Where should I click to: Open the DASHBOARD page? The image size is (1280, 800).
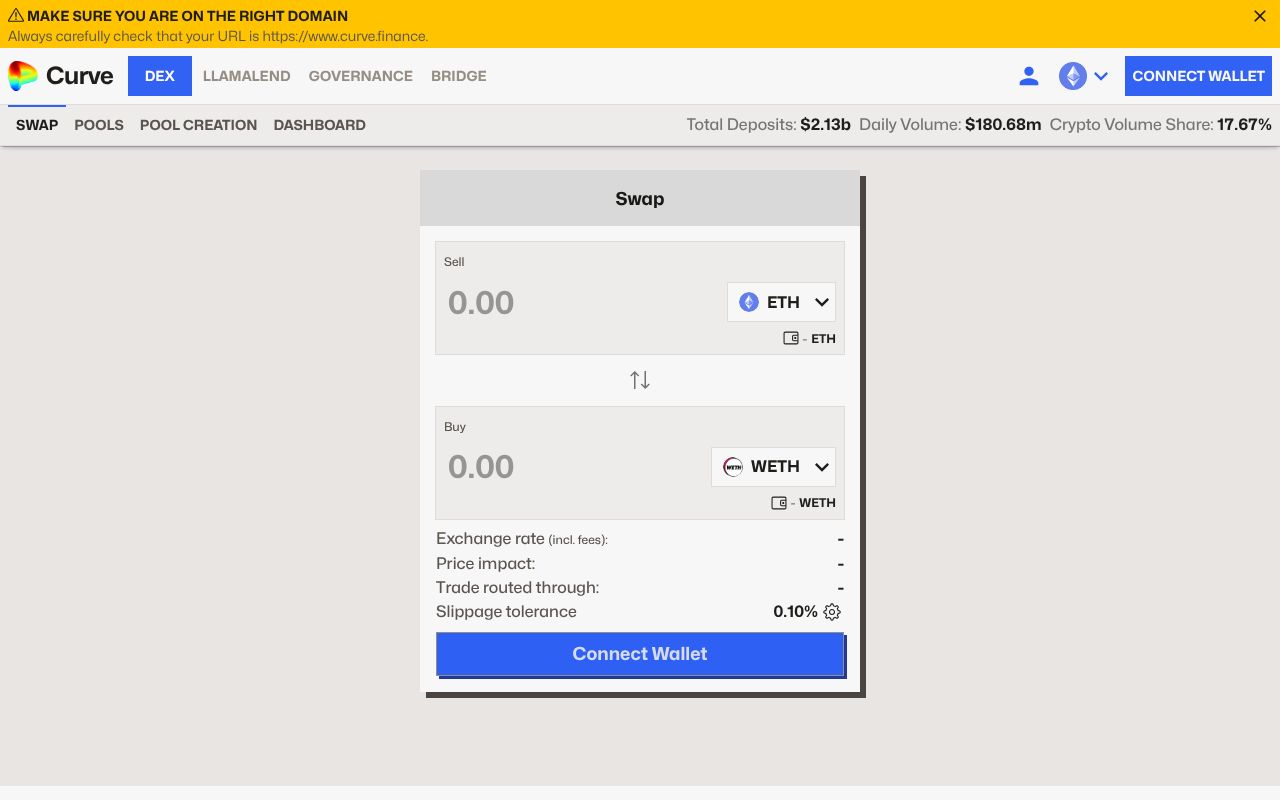320,125
